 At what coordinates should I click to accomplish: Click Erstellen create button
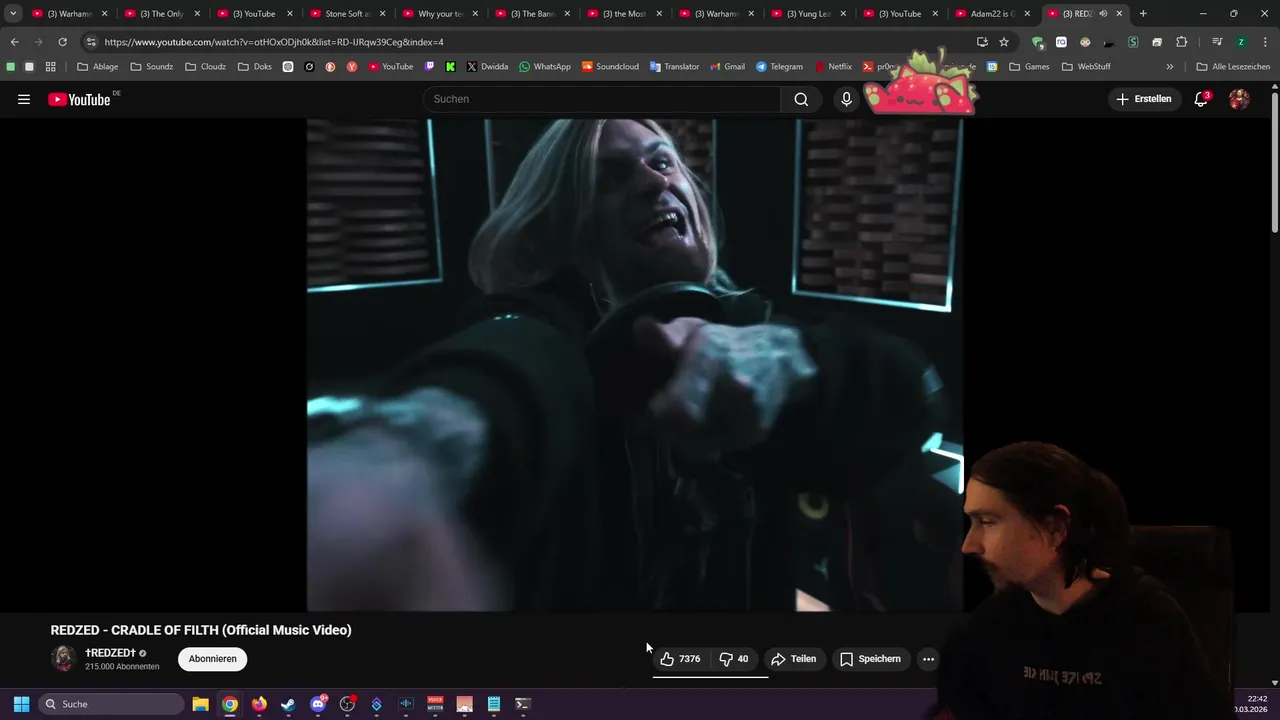coord(1144,99)
